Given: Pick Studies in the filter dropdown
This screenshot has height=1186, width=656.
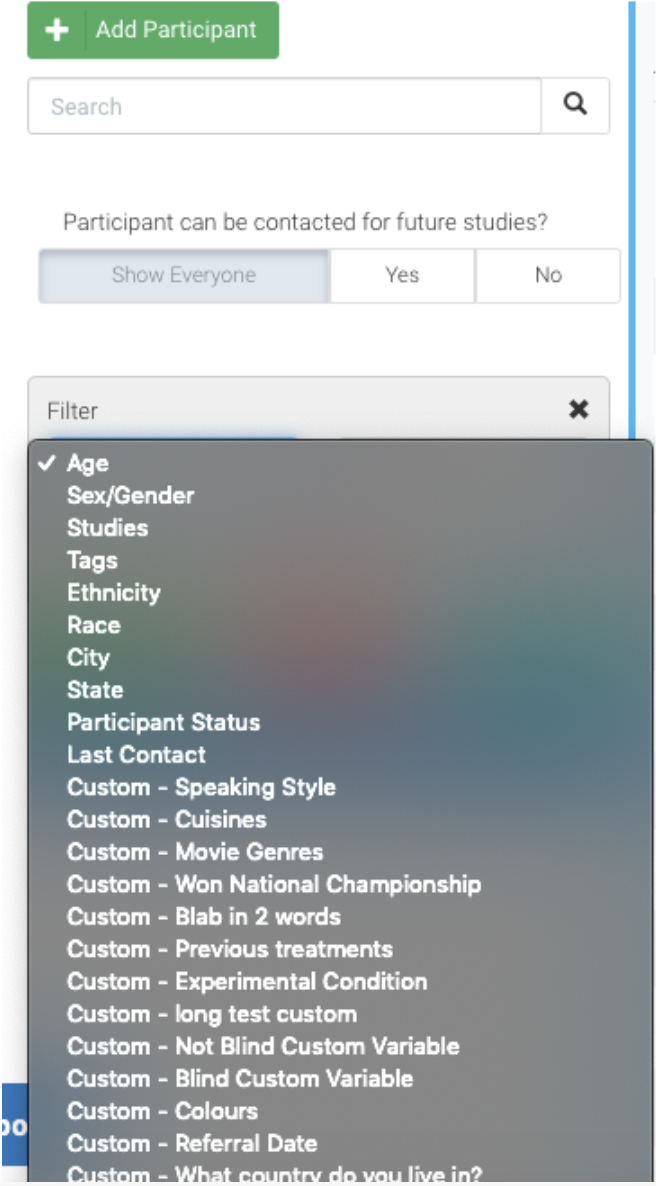Looking at the screenshot, I should [107, 527].
